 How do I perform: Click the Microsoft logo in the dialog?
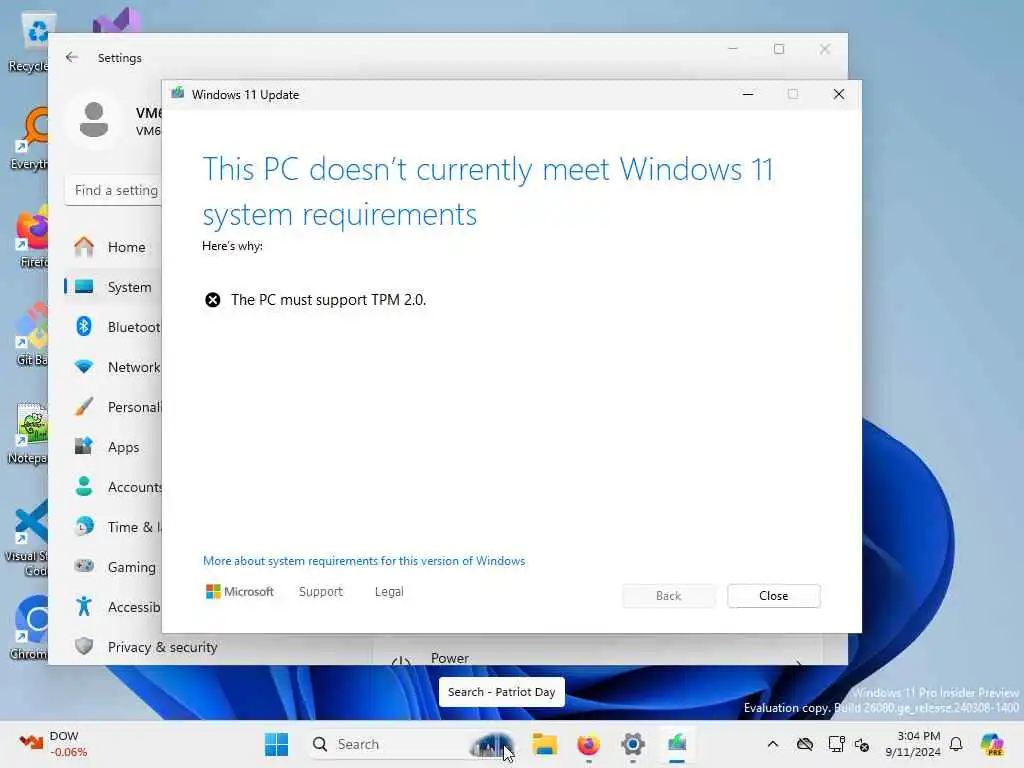click(x=240, y=592)
